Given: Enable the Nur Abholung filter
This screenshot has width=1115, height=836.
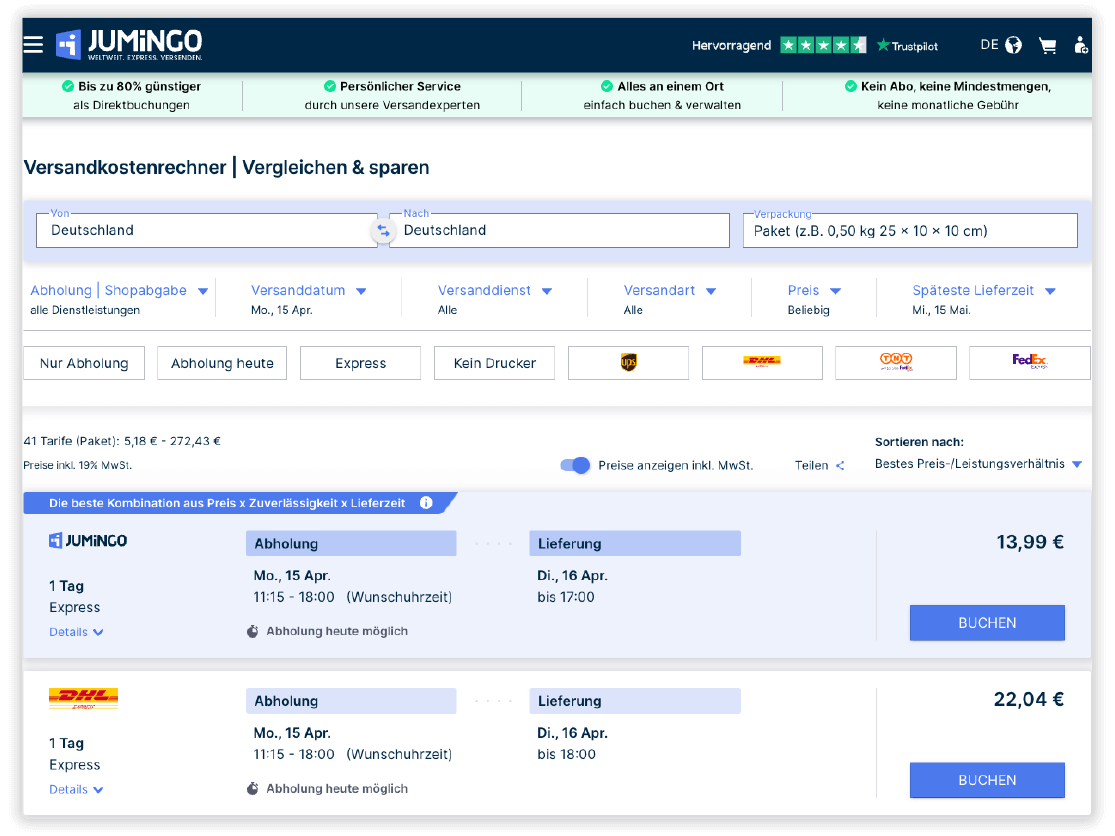Looking at the screenshot, I should click(84, 363).
